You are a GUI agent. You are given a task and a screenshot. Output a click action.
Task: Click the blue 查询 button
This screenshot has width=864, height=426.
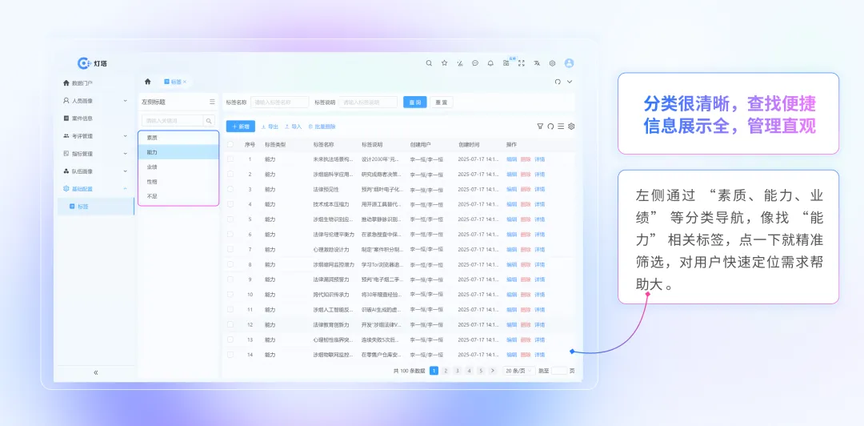click(x=415, y=102)
